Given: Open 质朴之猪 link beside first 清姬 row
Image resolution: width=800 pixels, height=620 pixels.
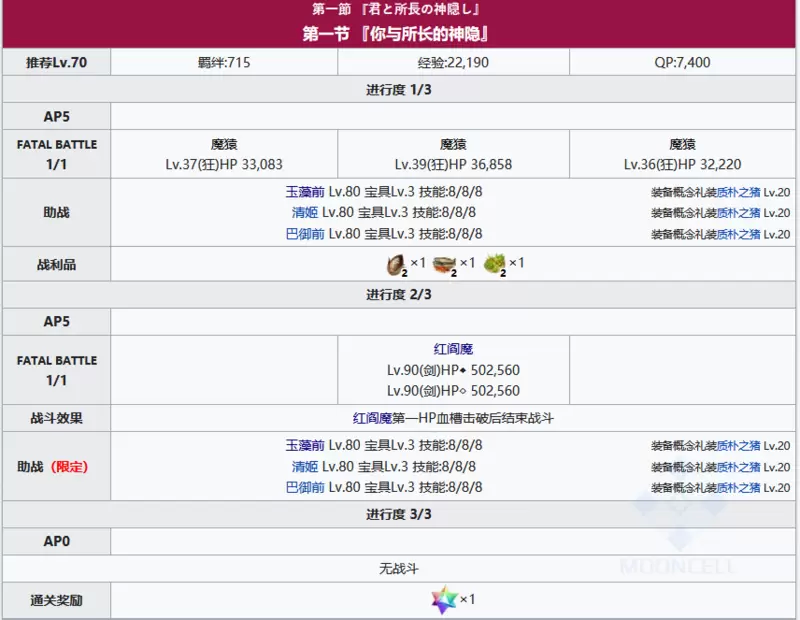Looking at the screenshot, I should pyautogui.click(x=738, y=213).
